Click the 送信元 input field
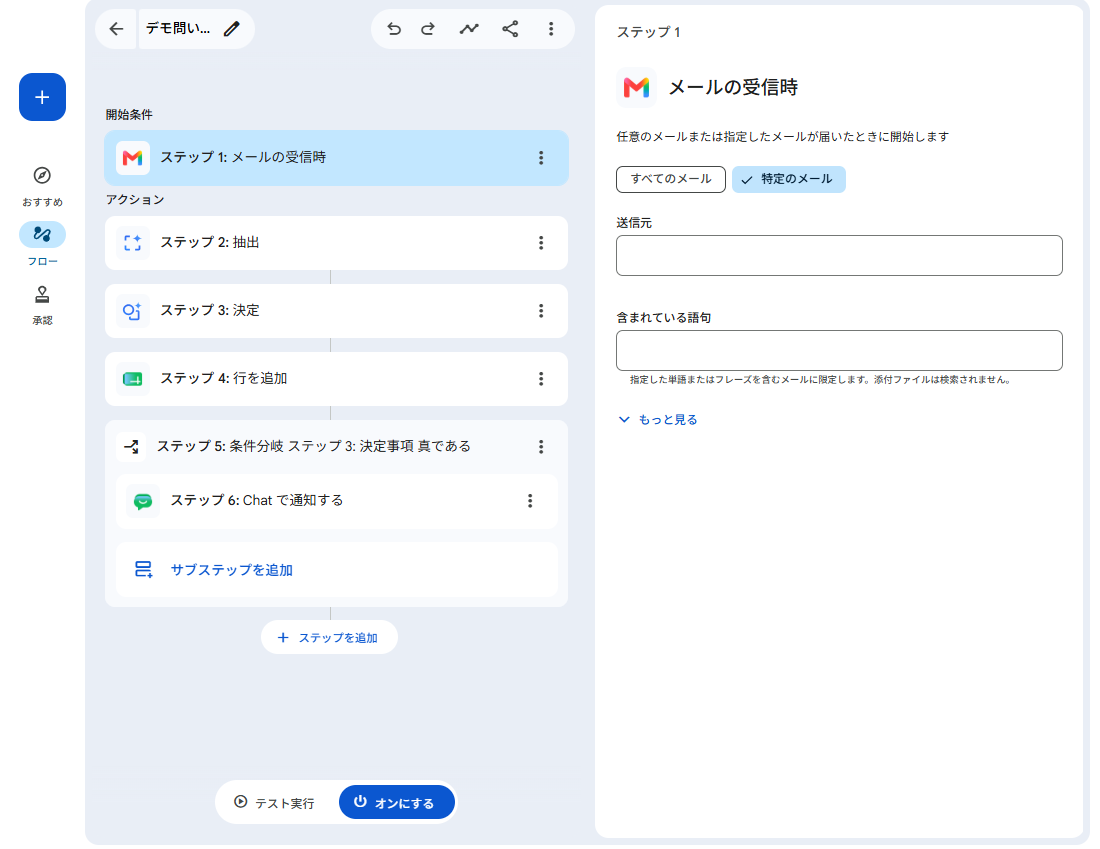 click(839, 255)
